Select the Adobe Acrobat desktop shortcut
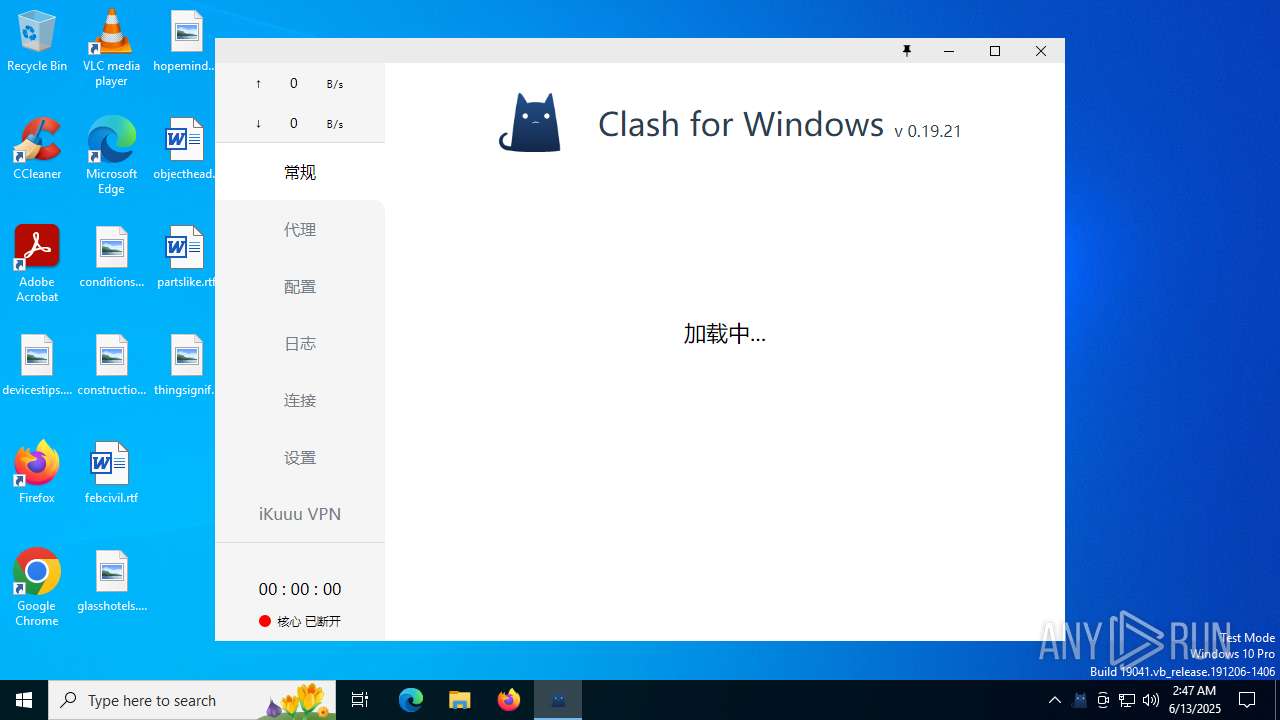This screenshot has height=720, width=1280. pos(37,264)
